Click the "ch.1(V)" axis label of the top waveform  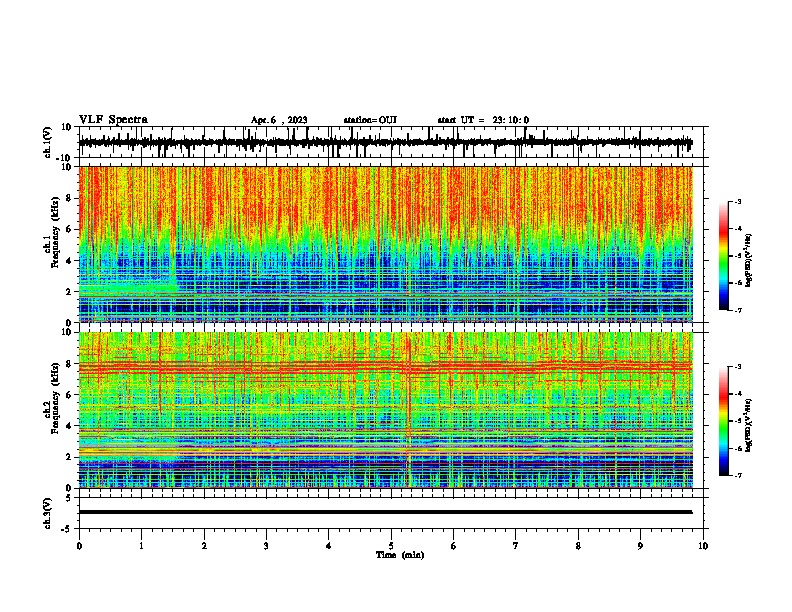point(48,142)
